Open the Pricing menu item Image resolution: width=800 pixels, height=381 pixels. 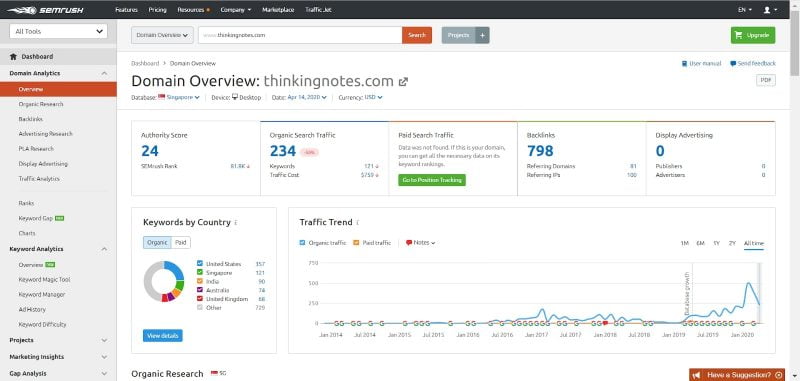pyautogui.click(x=158, y=10)
